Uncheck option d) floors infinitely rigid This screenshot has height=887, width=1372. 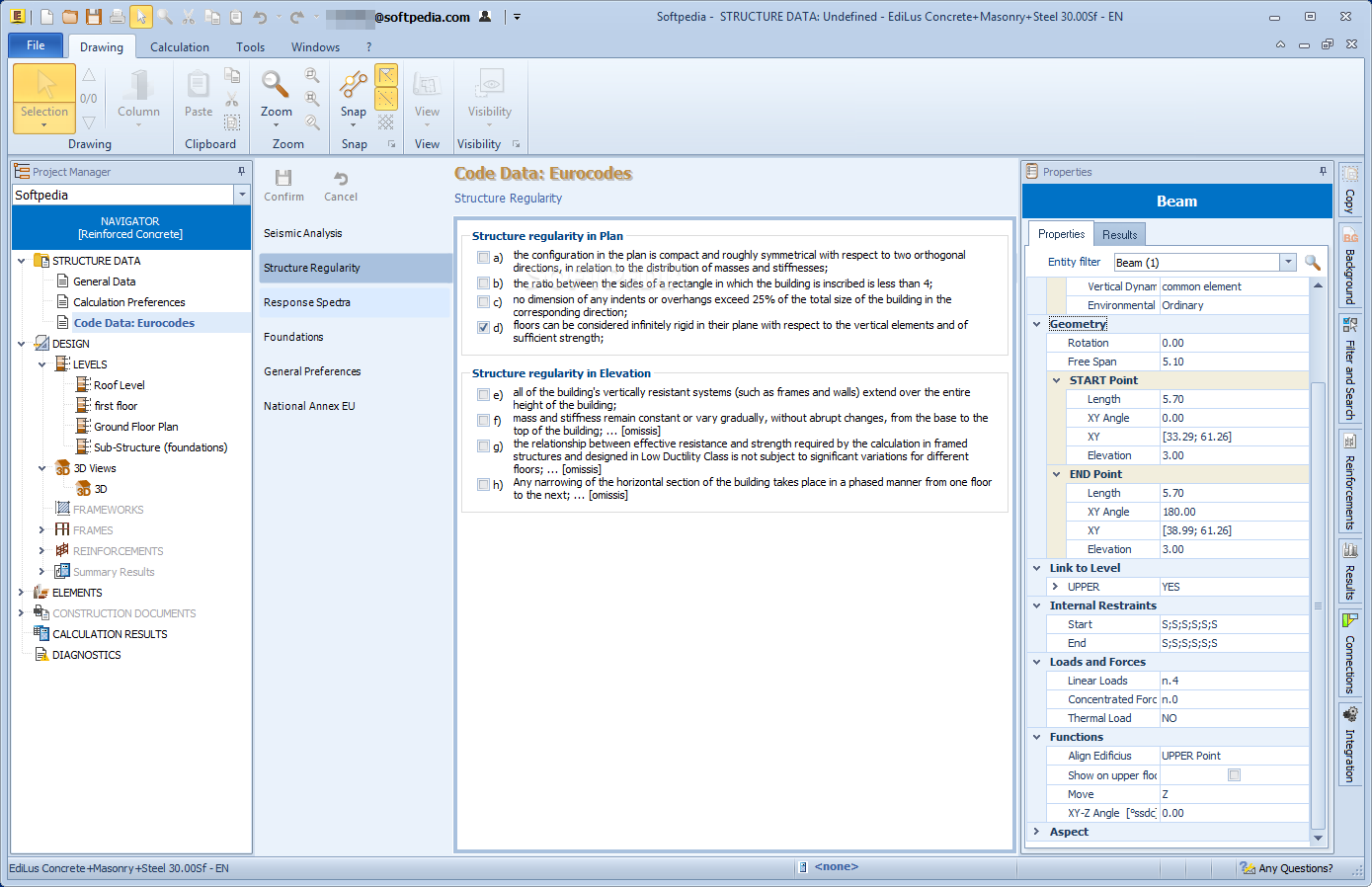pyautogui.click(x=483, y=327)
